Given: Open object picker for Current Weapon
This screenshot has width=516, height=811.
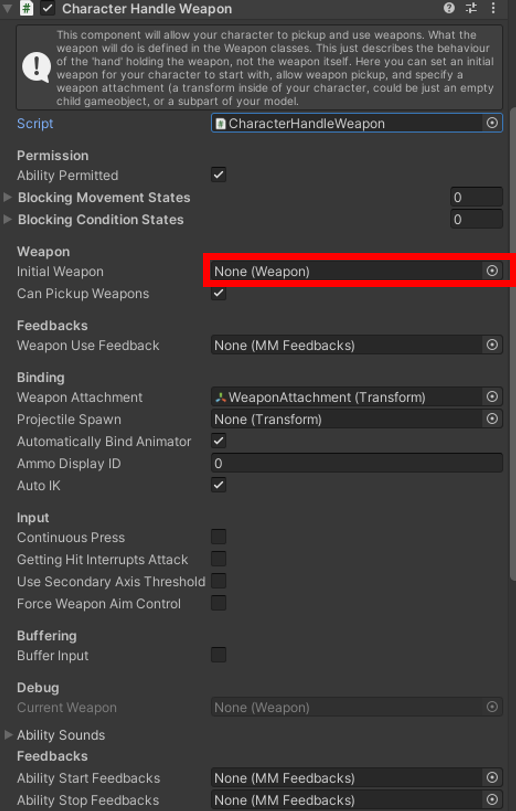Looking at the screenshot, I should [x=492, y=707].
